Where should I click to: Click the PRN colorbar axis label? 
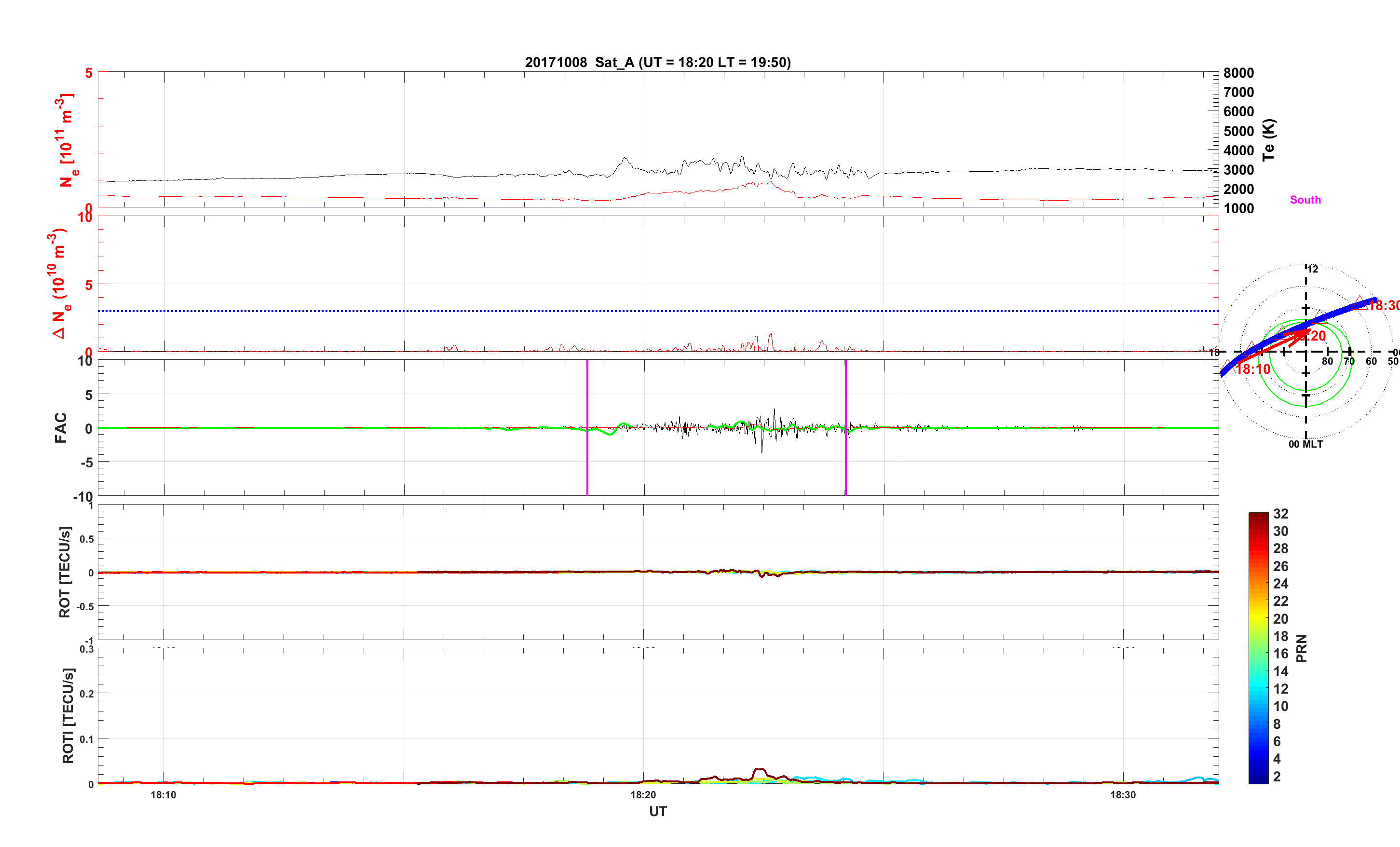pyautogui.click(x=1302, y=649)
